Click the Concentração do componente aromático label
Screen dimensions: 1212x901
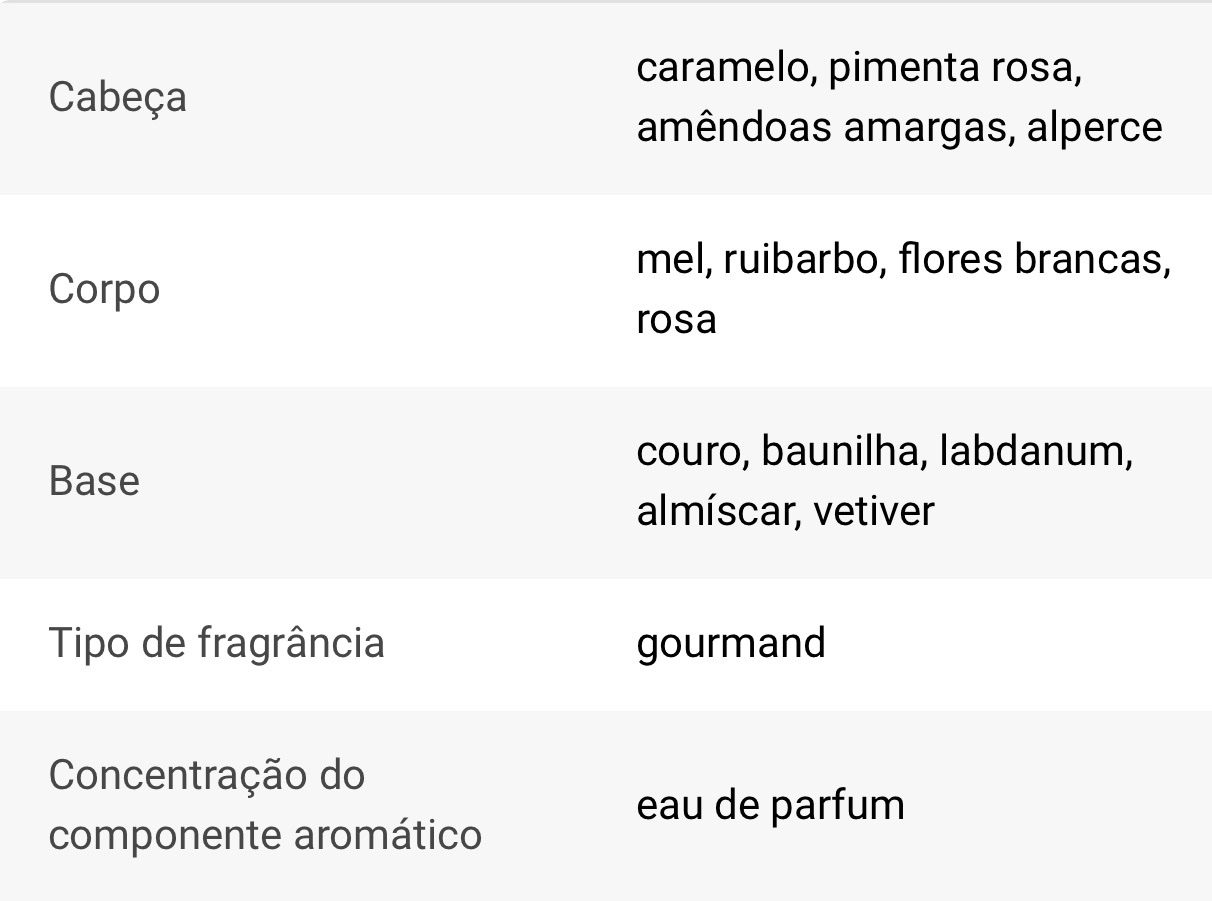point(264,805)
